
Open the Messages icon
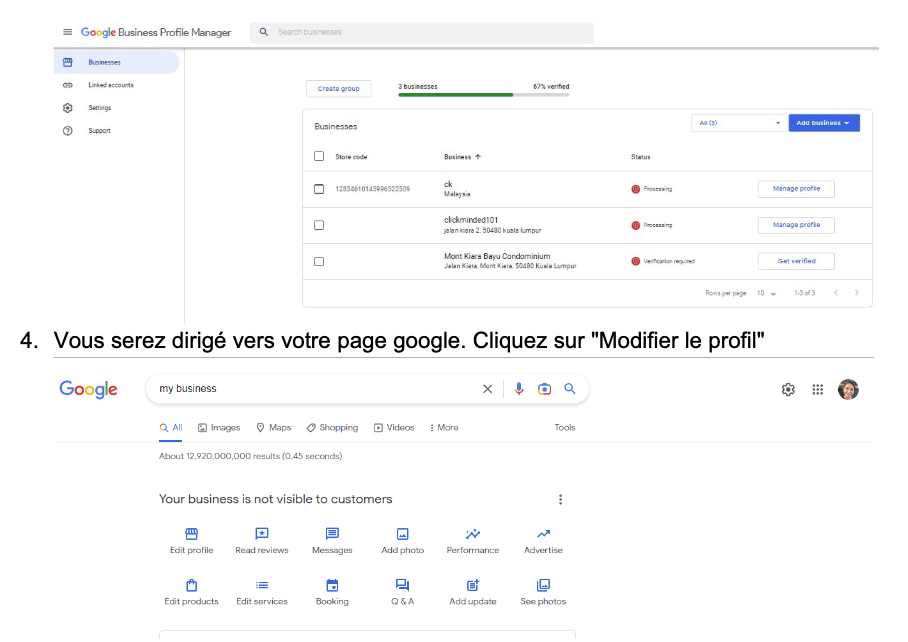(x=332, y=534)
